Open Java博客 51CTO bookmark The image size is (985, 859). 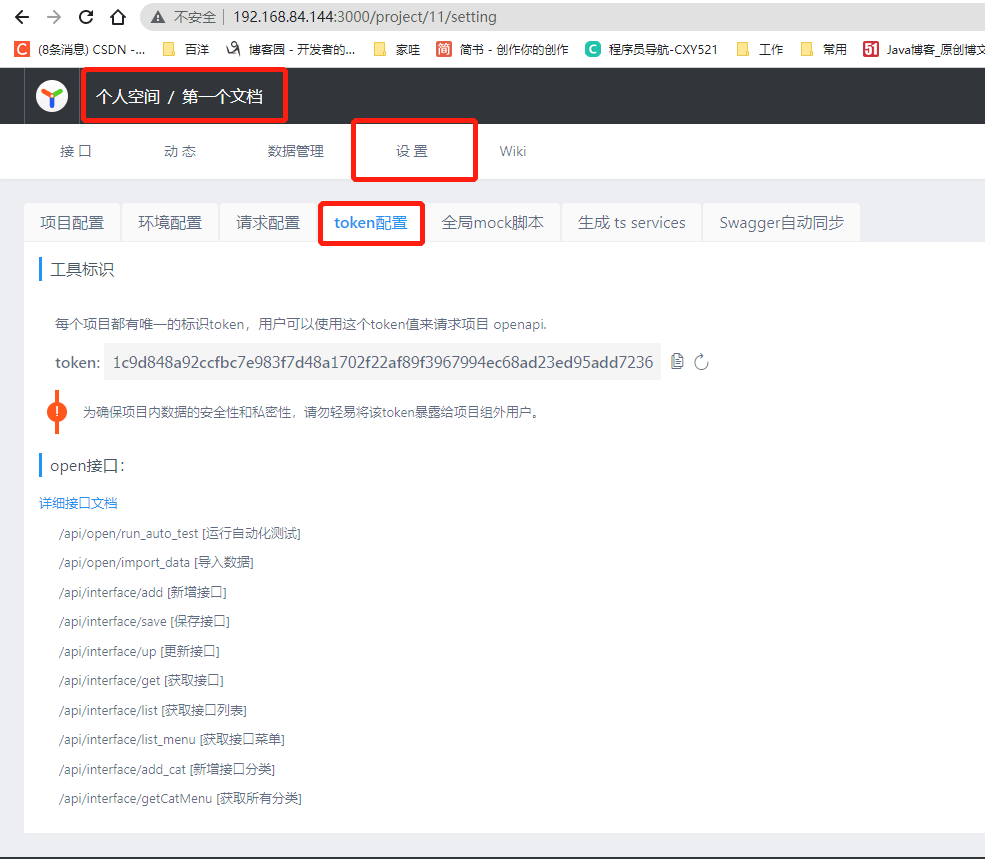[923, 49]
